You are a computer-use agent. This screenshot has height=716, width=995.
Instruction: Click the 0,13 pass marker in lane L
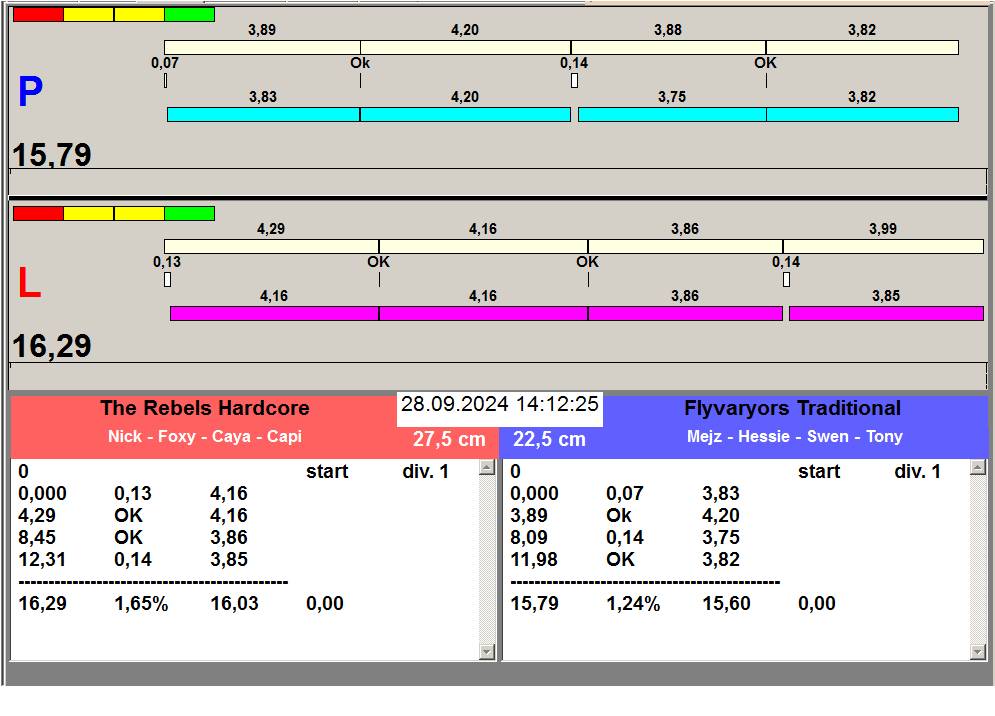(x=167, y=280)
